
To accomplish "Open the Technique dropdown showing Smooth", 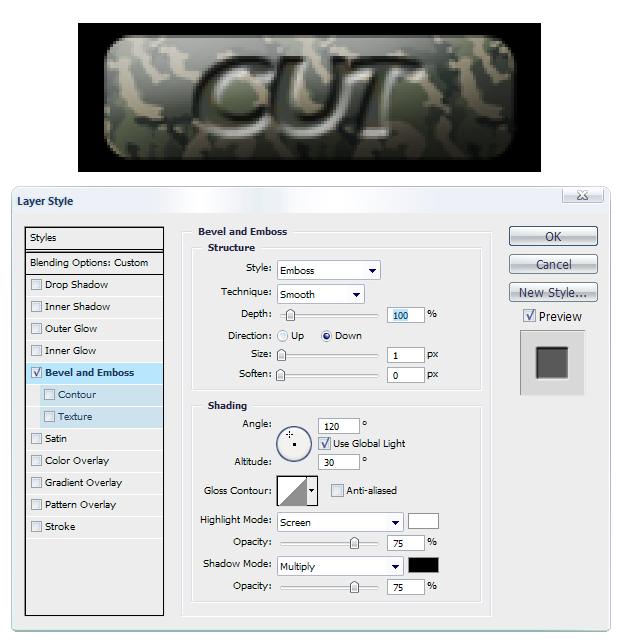I will pos(321,294).
